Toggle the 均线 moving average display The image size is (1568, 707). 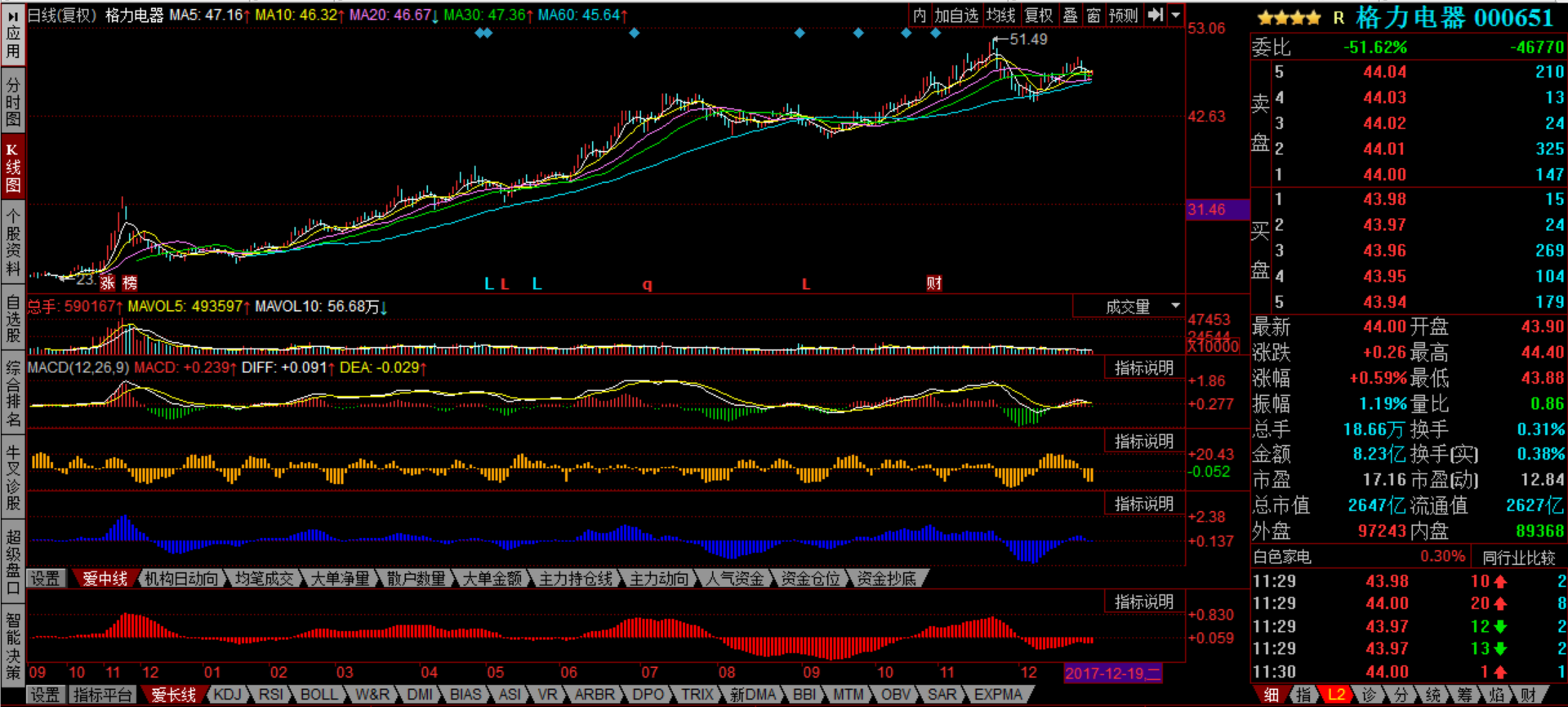pos(1000,16)
